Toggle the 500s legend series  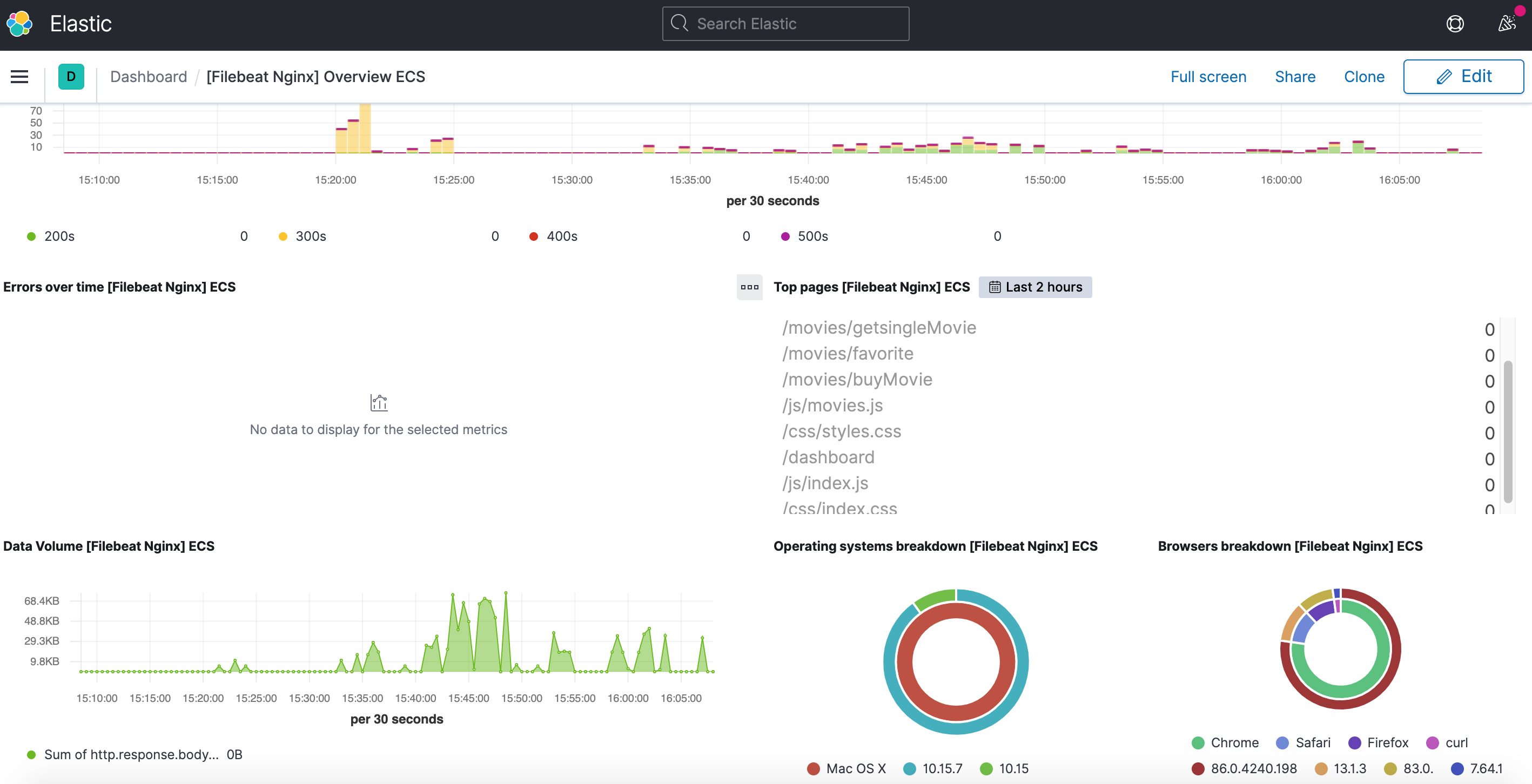coord(812,236)
